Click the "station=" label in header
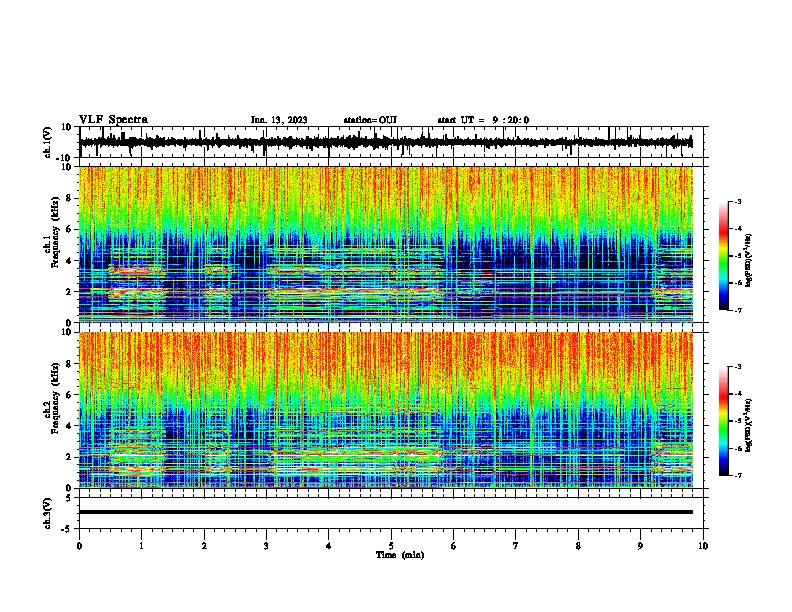 click(361, 120)
